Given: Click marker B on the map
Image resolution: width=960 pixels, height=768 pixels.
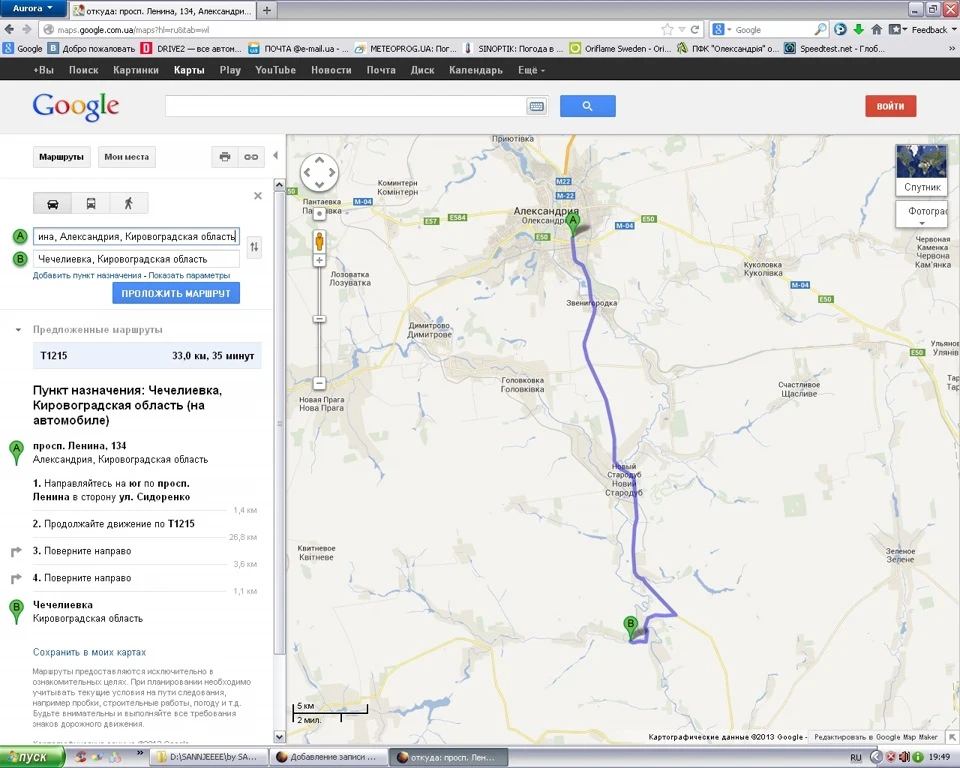Looking at the screenshot, I should [x=630, y=628].
